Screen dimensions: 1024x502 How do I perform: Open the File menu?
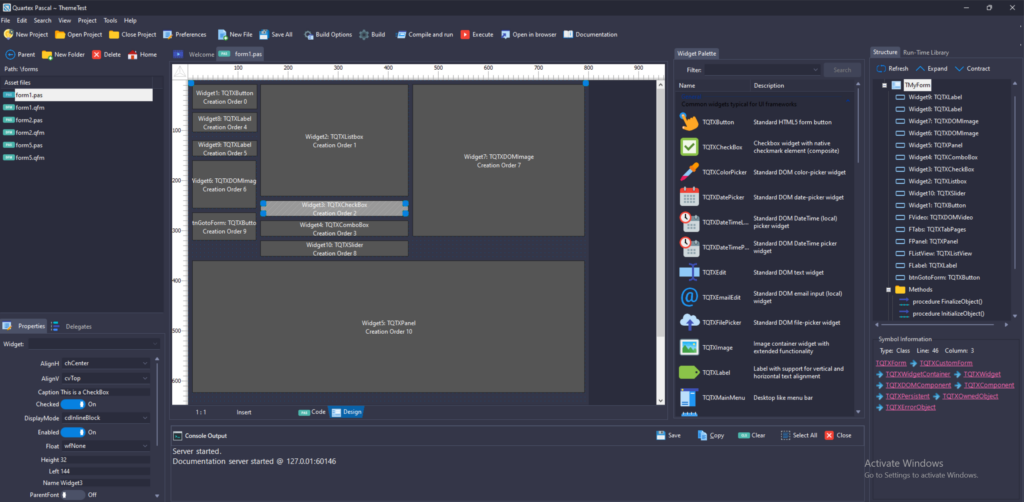[x=5, y=21]
